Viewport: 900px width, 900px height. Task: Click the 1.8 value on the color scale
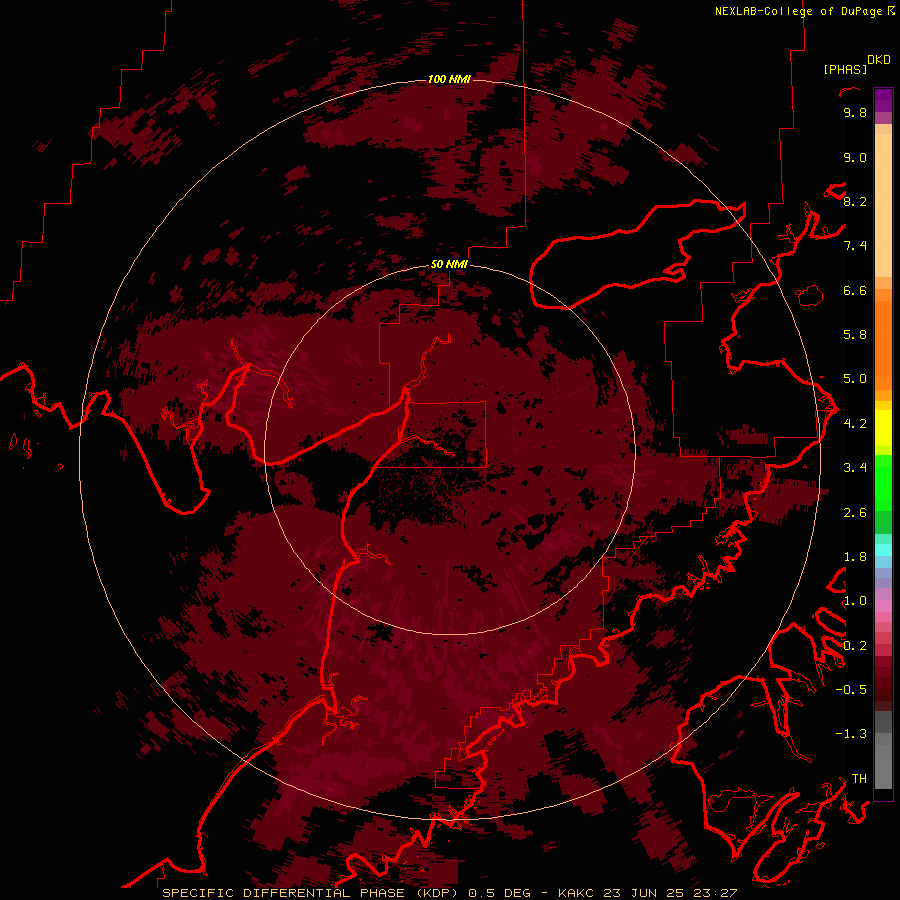point(855,557)
